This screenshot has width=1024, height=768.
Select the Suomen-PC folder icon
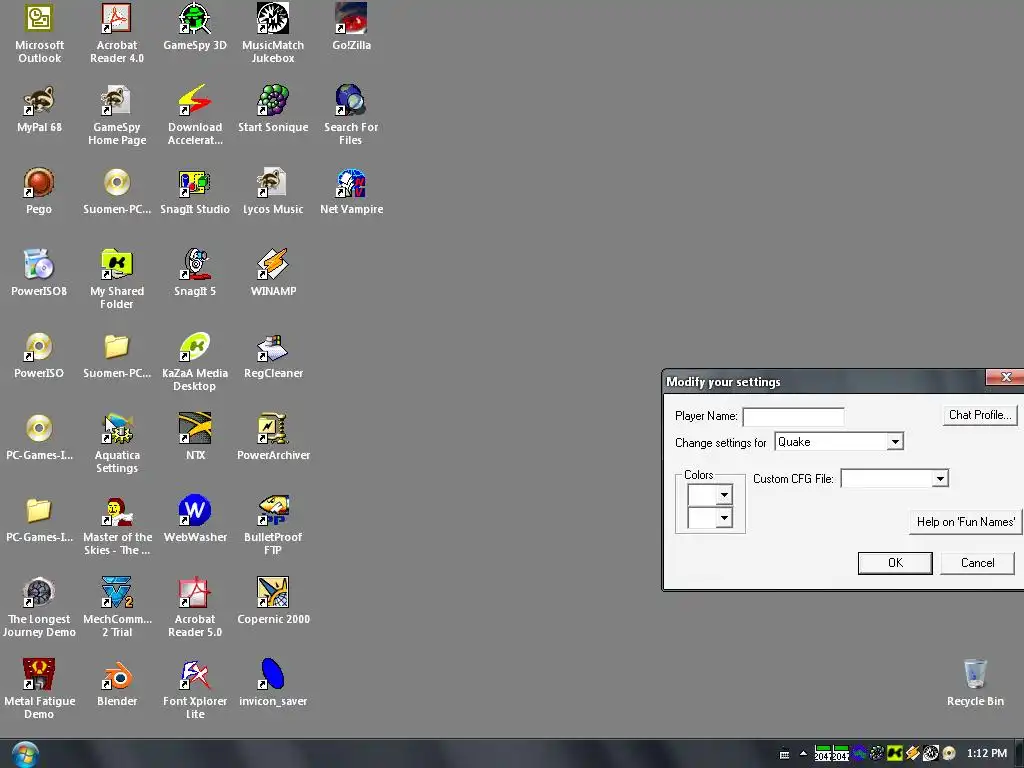(x=117, y=347)
